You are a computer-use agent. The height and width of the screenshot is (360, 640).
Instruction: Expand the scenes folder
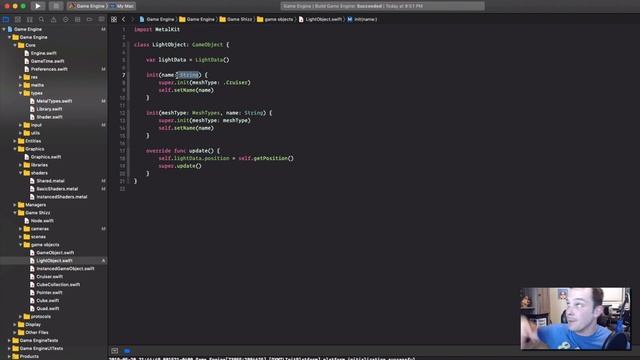point(21,237)
